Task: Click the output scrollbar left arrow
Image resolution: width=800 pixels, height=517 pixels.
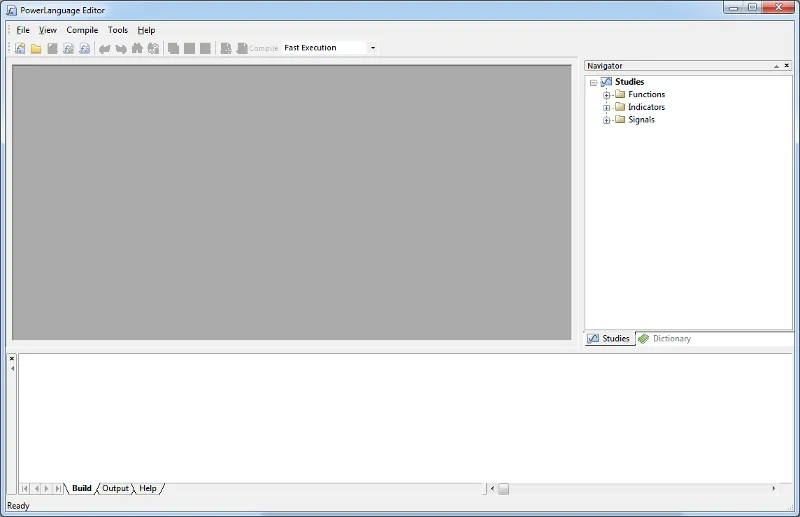Action: [x=492, y=489]
